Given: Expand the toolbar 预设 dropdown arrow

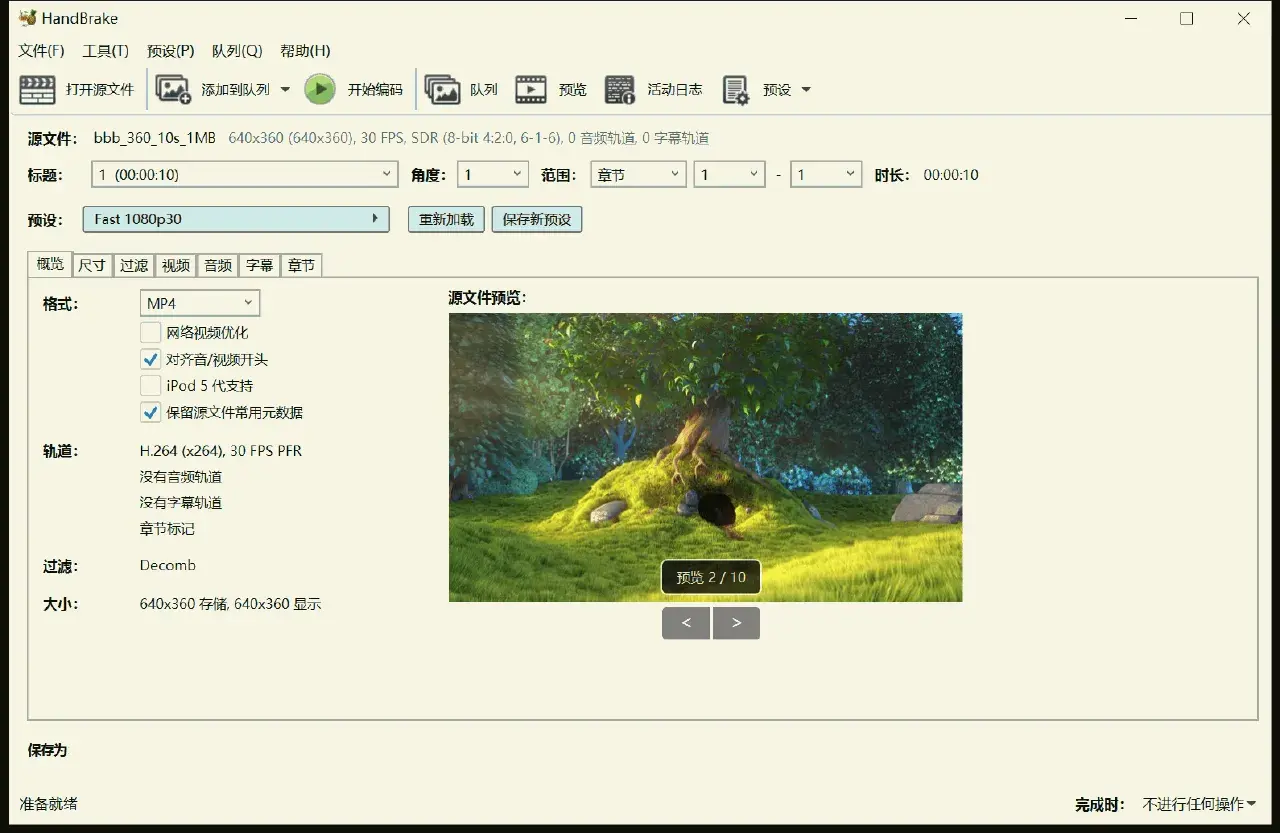Looking at the screenshot, I should [806, 89].
